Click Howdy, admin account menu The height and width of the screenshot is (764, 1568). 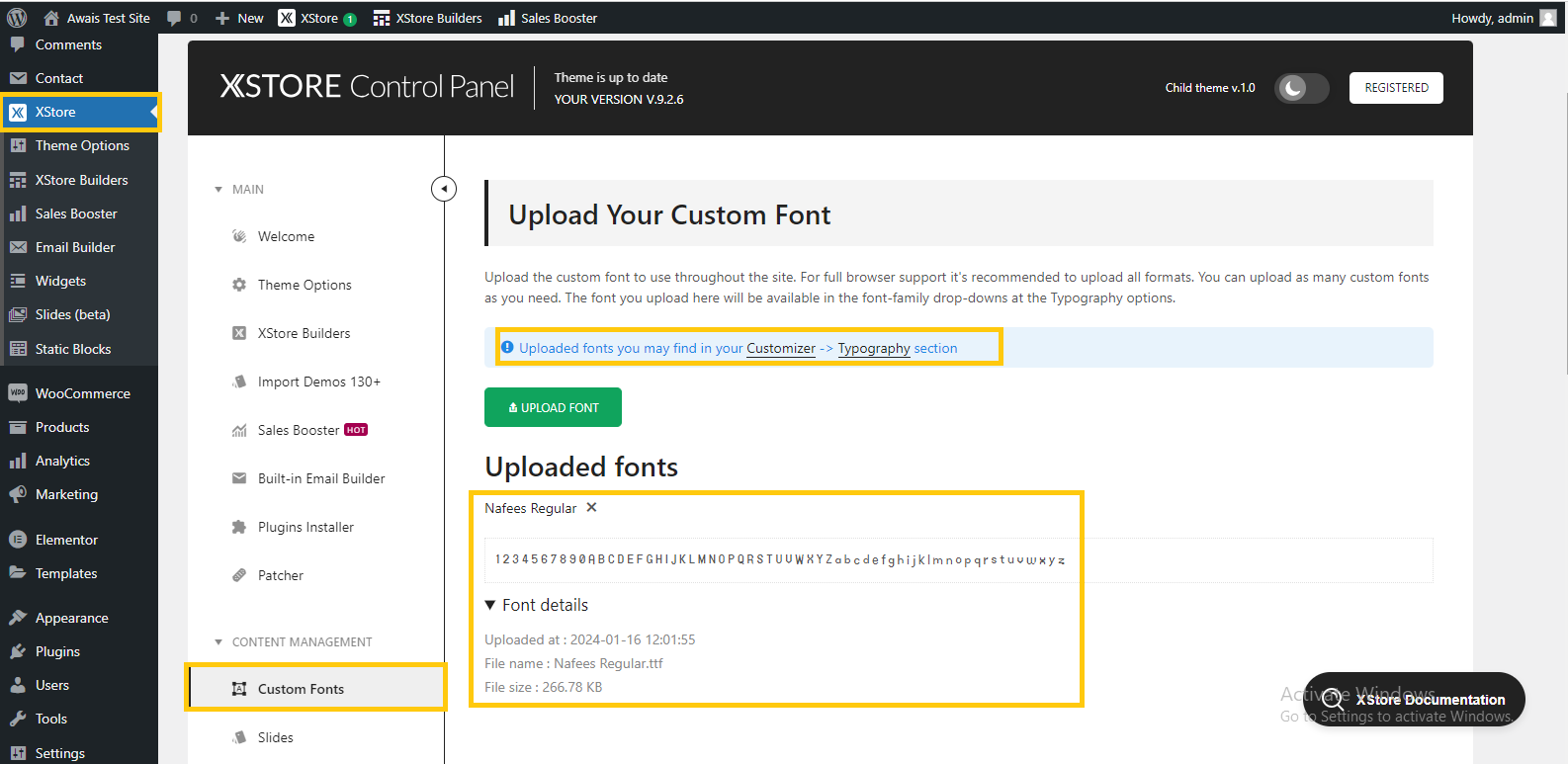coord(1504,18)
